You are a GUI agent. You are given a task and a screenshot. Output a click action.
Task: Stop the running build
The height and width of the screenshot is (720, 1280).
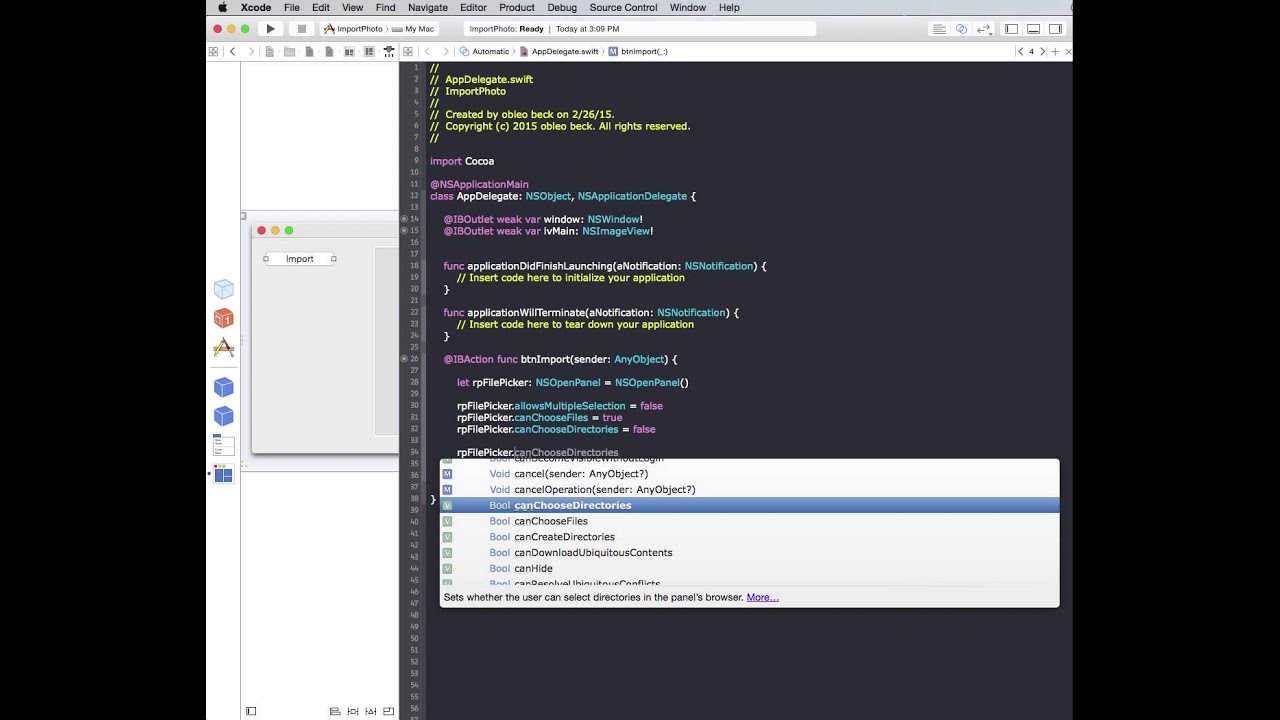click(301, 29)
